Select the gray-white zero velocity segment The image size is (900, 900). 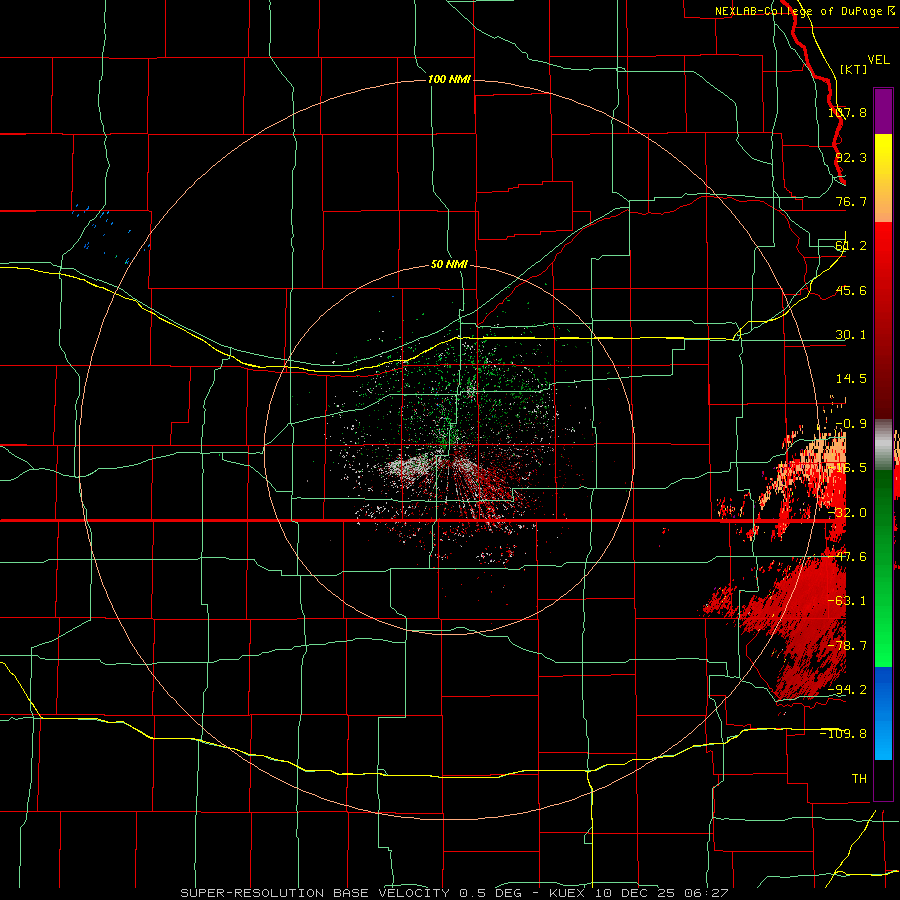(883, 445)
